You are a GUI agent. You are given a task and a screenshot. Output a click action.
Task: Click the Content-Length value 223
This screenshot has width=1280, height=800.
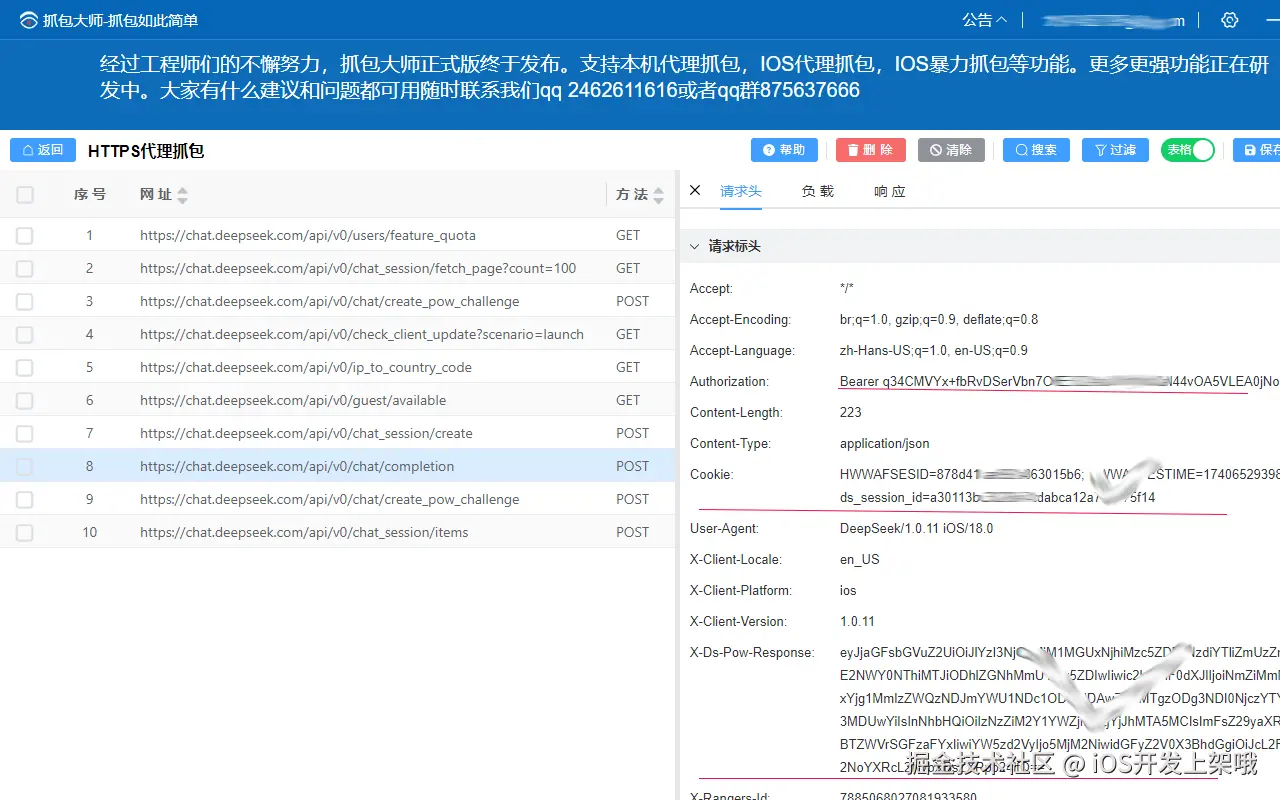point(851,413)
